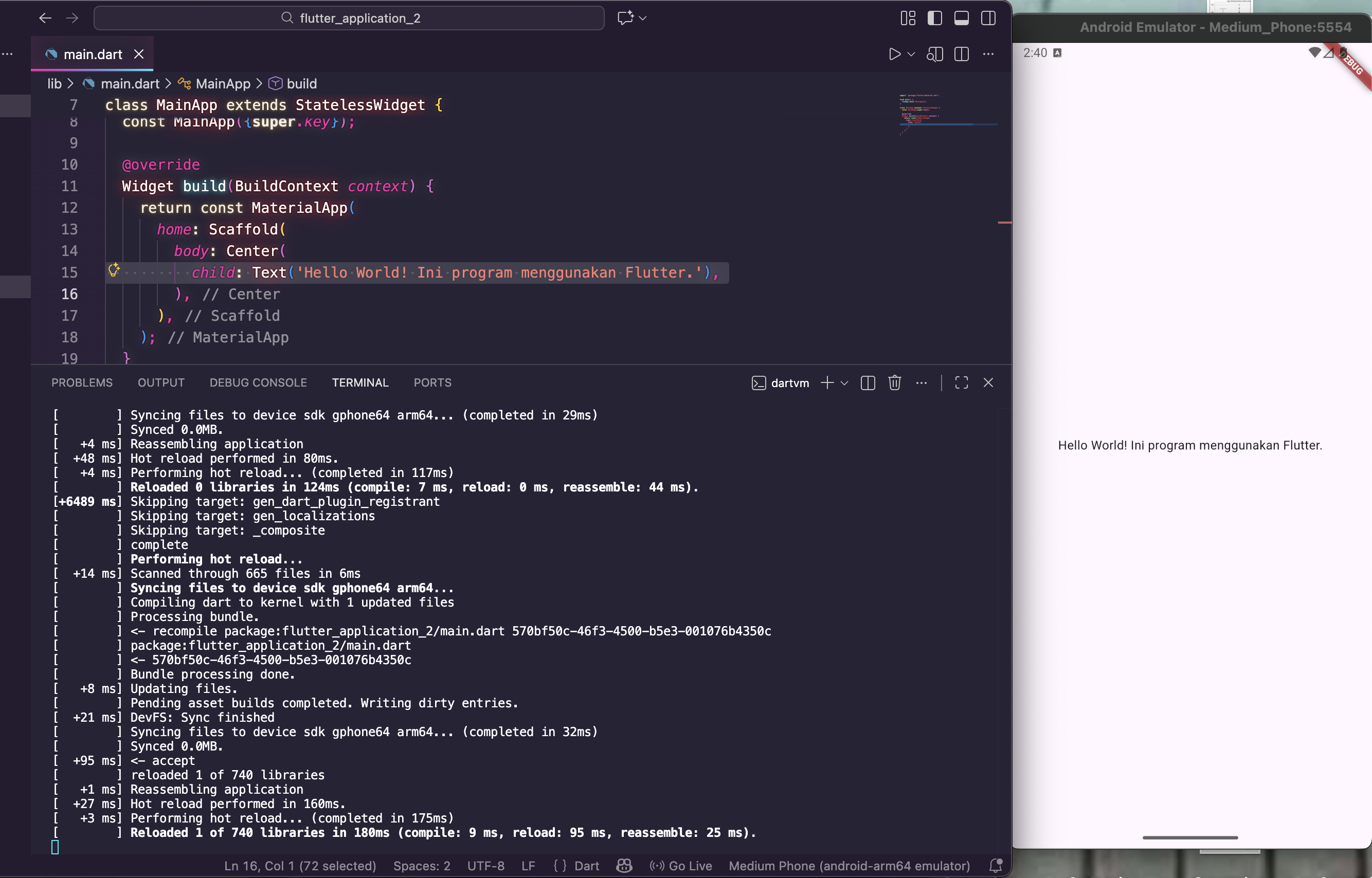Click the split terminal icon
Viewport: 1372px width, 878px height.
point(868,382)
